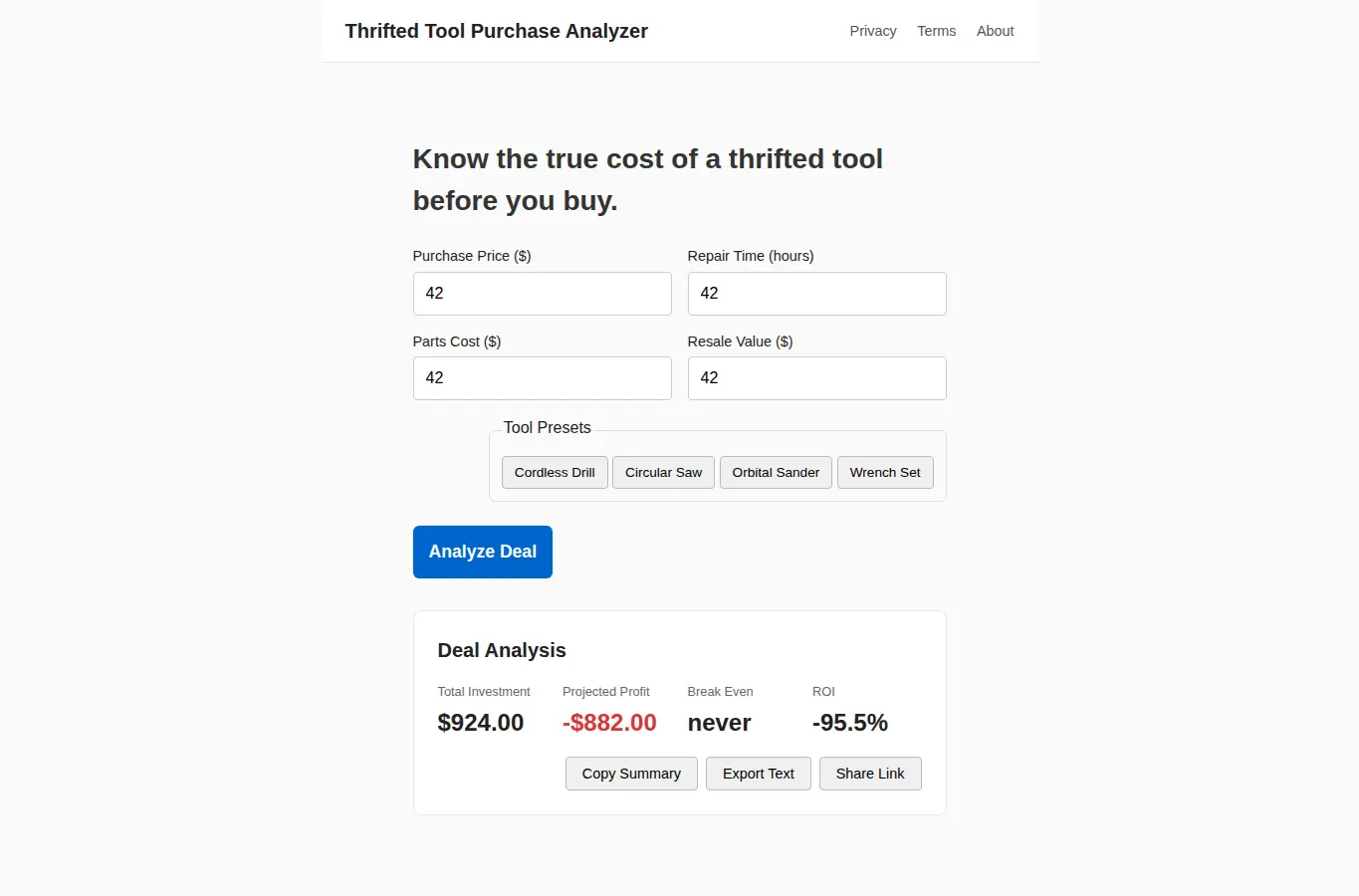Select the 'never' break even value
Viewport: 1359px width, 896px height.
(720, 723)
